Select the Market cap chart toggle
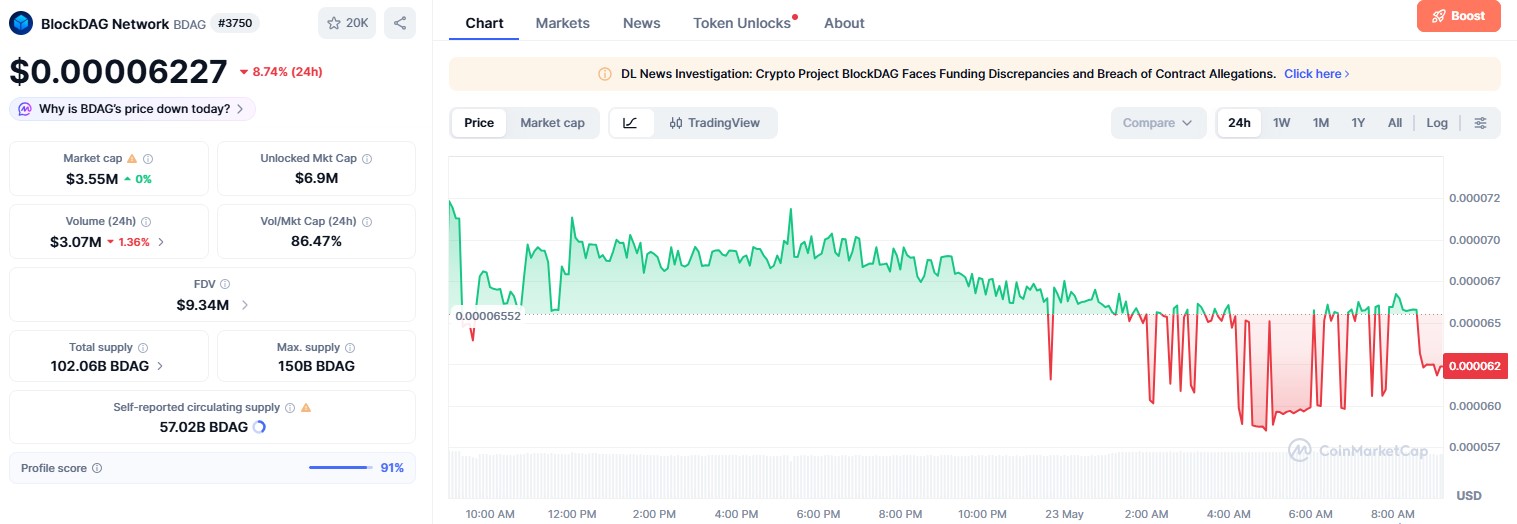The image size is (1517, 524). point(552,123)
